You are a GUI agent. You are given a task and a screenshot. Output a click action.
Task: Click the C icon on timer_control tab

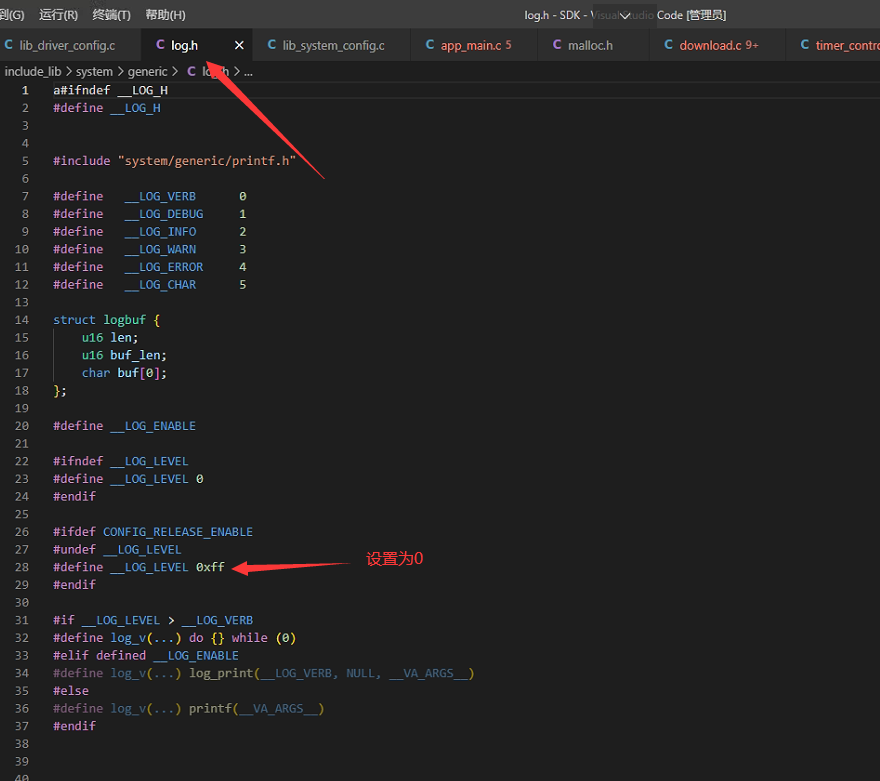click(x=804, y=45)
